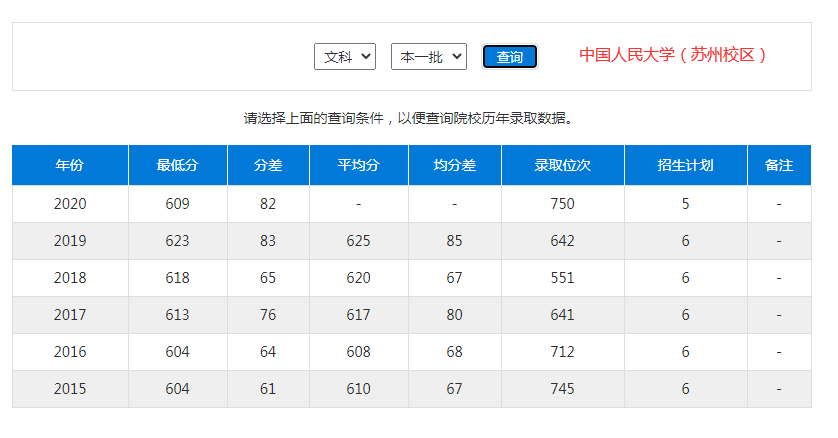Click average difference 67 in 2015 row
The height and width of the screenshot is (438, 838).
click(454, 389)
